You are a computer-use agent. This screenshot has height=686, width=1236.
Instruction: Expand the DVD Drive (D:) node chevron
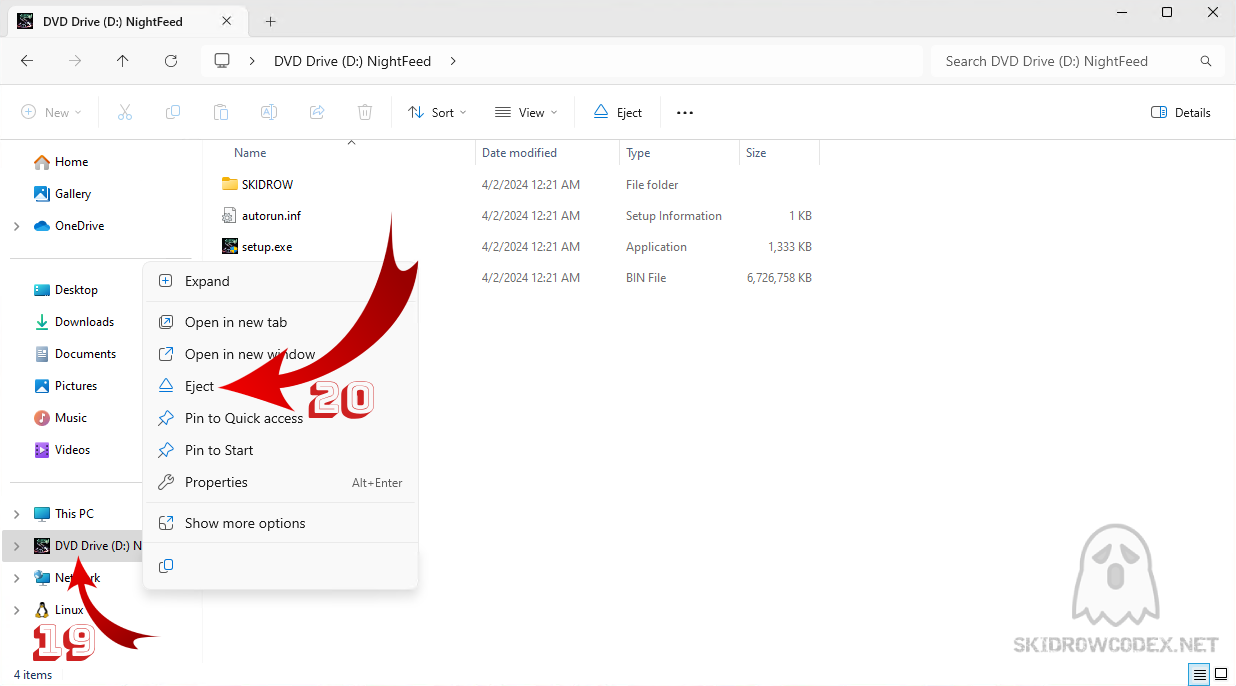pos(17,546)
